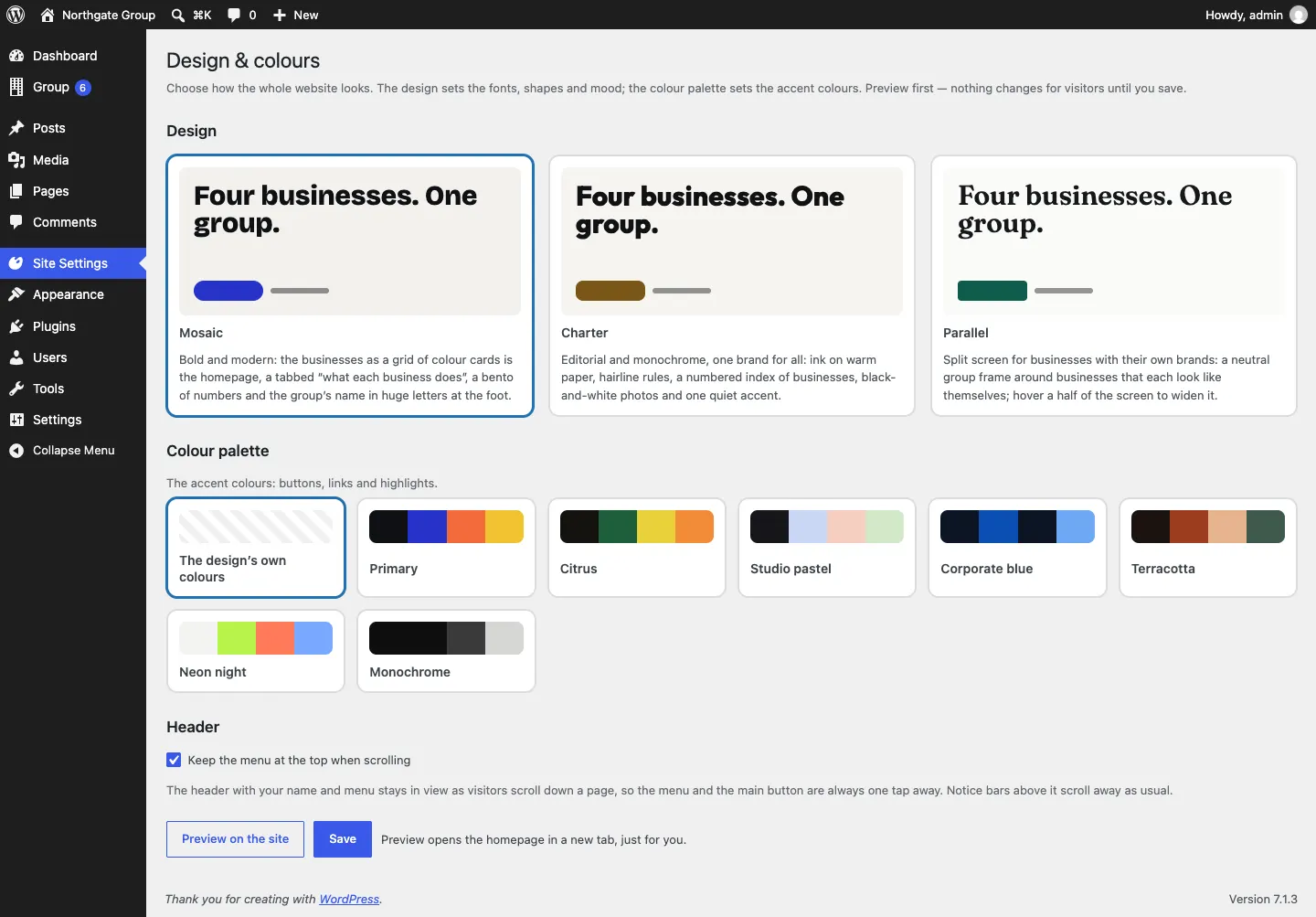Click the Save button

pyautogui.click(x=343, y=839)
